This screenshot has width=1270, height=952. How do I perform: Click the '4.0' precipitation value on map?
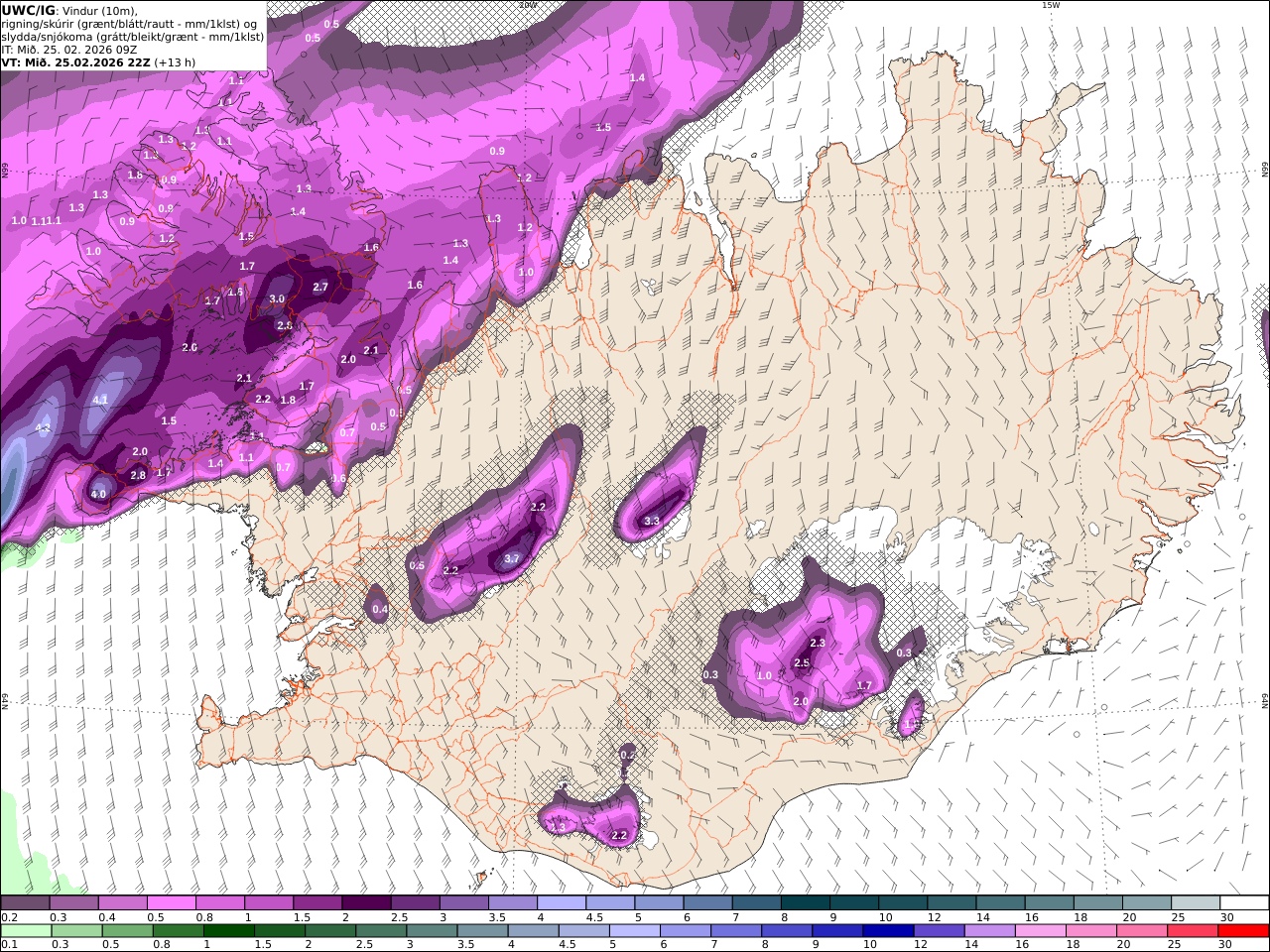(98, 494)
